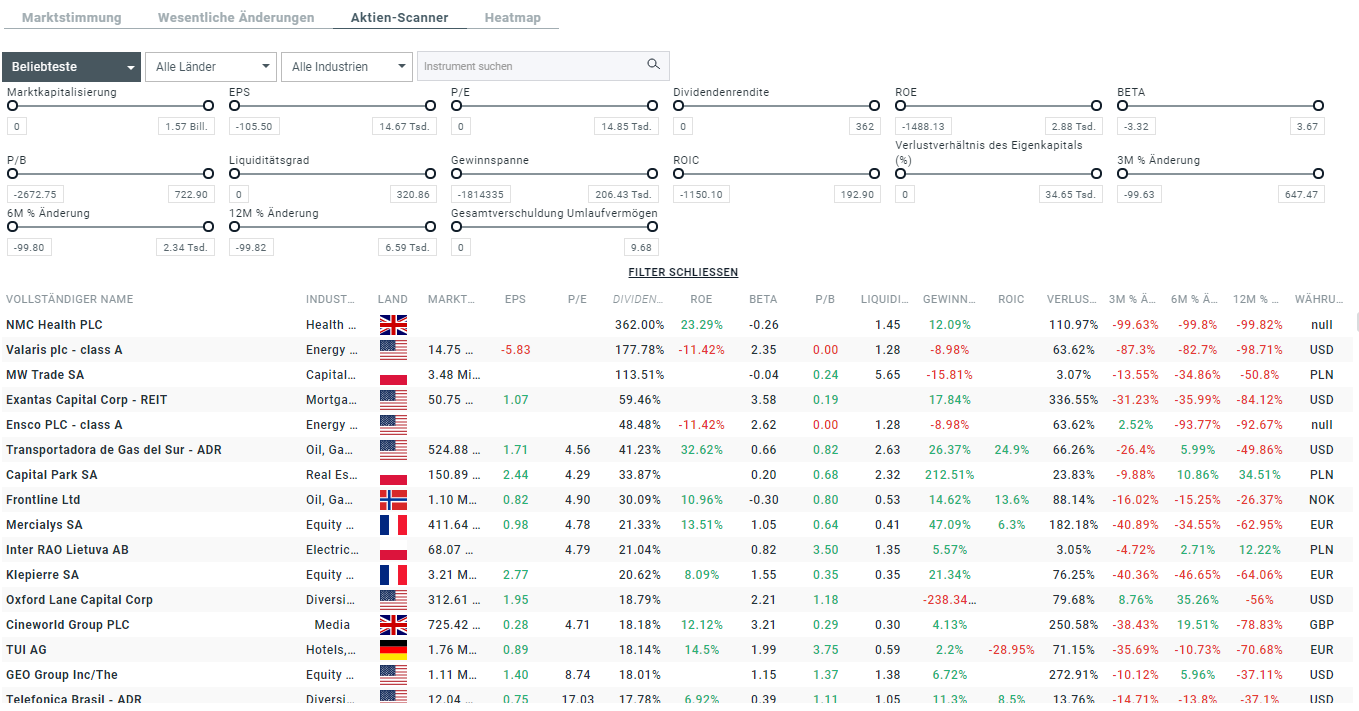Select the Aktien-Scanner tab
1359x711 pixels.
click(399, 18)
